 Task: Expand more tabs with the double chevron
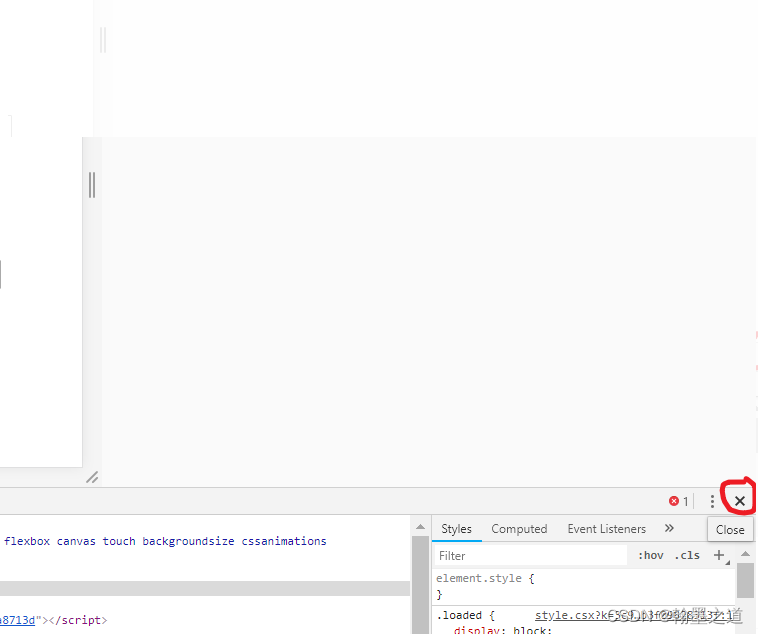[x=669, y=528]
